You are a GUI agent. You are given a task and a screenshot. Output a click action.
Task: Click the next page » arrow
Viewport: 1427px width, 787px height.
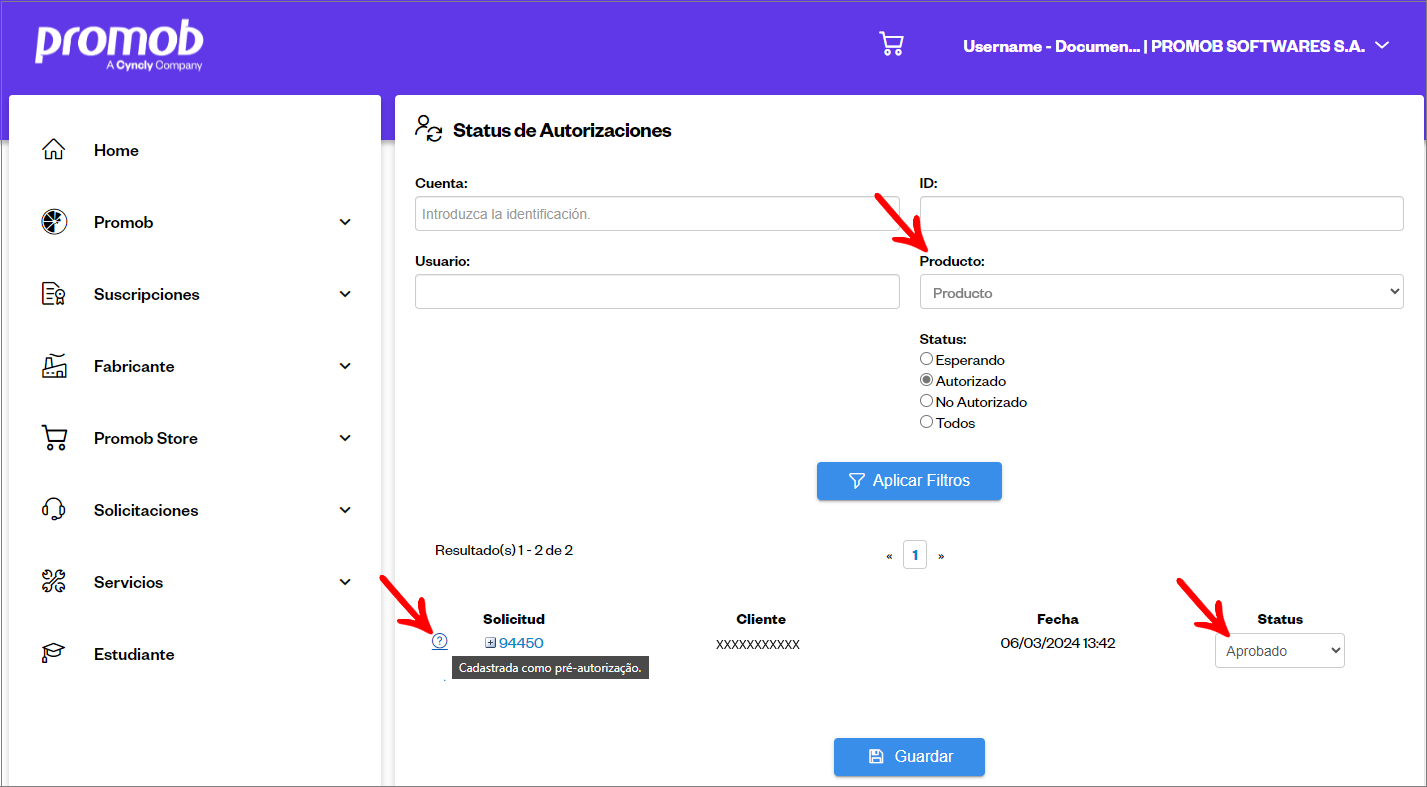[940, 555]
